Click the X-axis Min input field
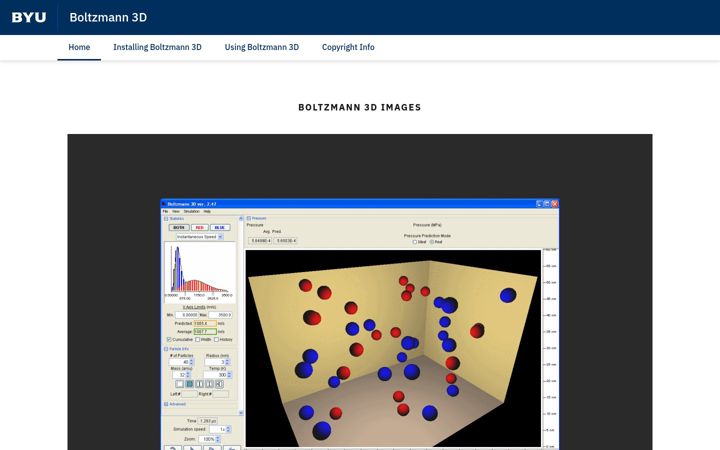720x450 pixels. point(186,315)
